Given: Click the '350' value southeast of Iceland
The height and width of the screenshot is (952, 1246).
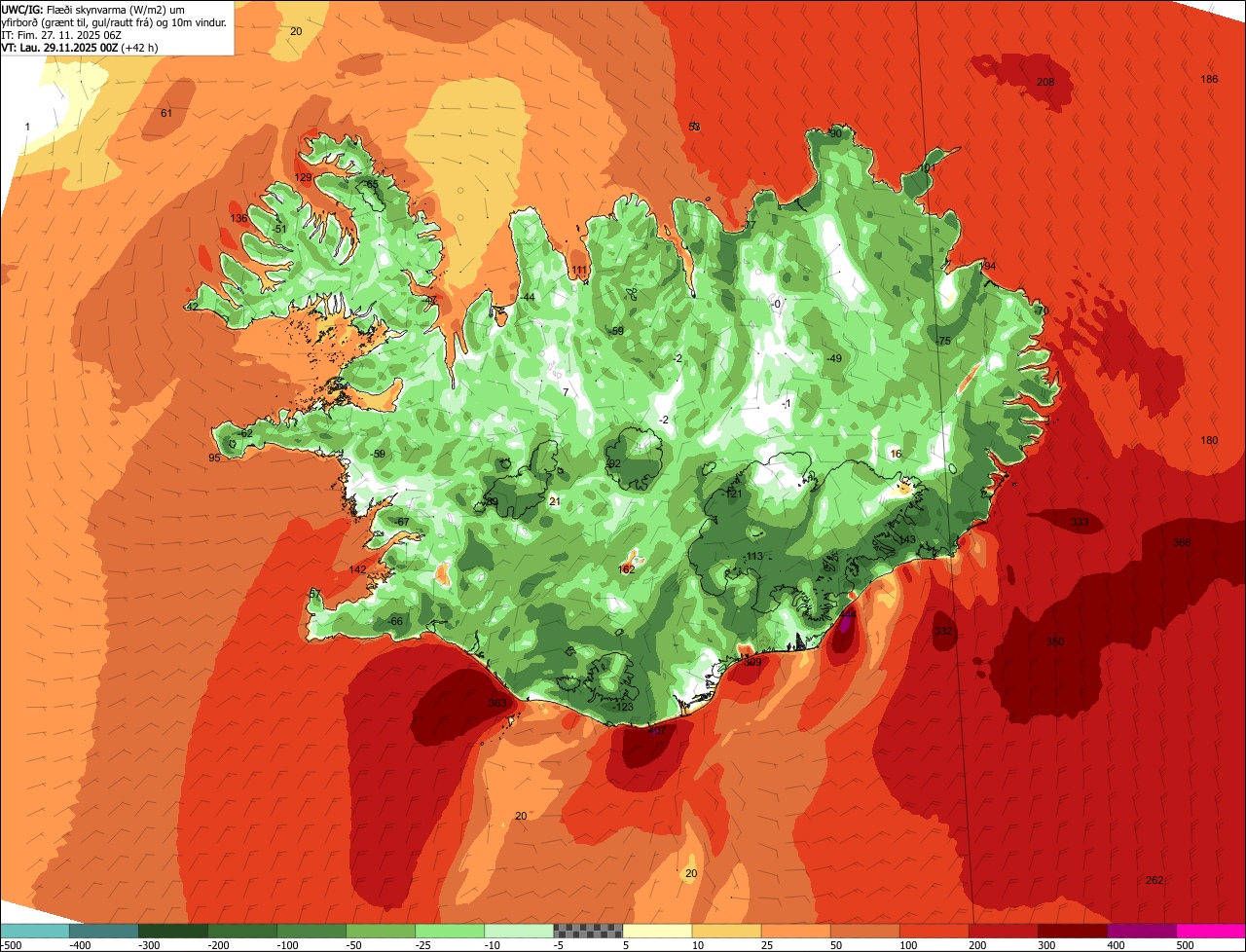Looking at the screenshot, I should (x=1055, y=641).
